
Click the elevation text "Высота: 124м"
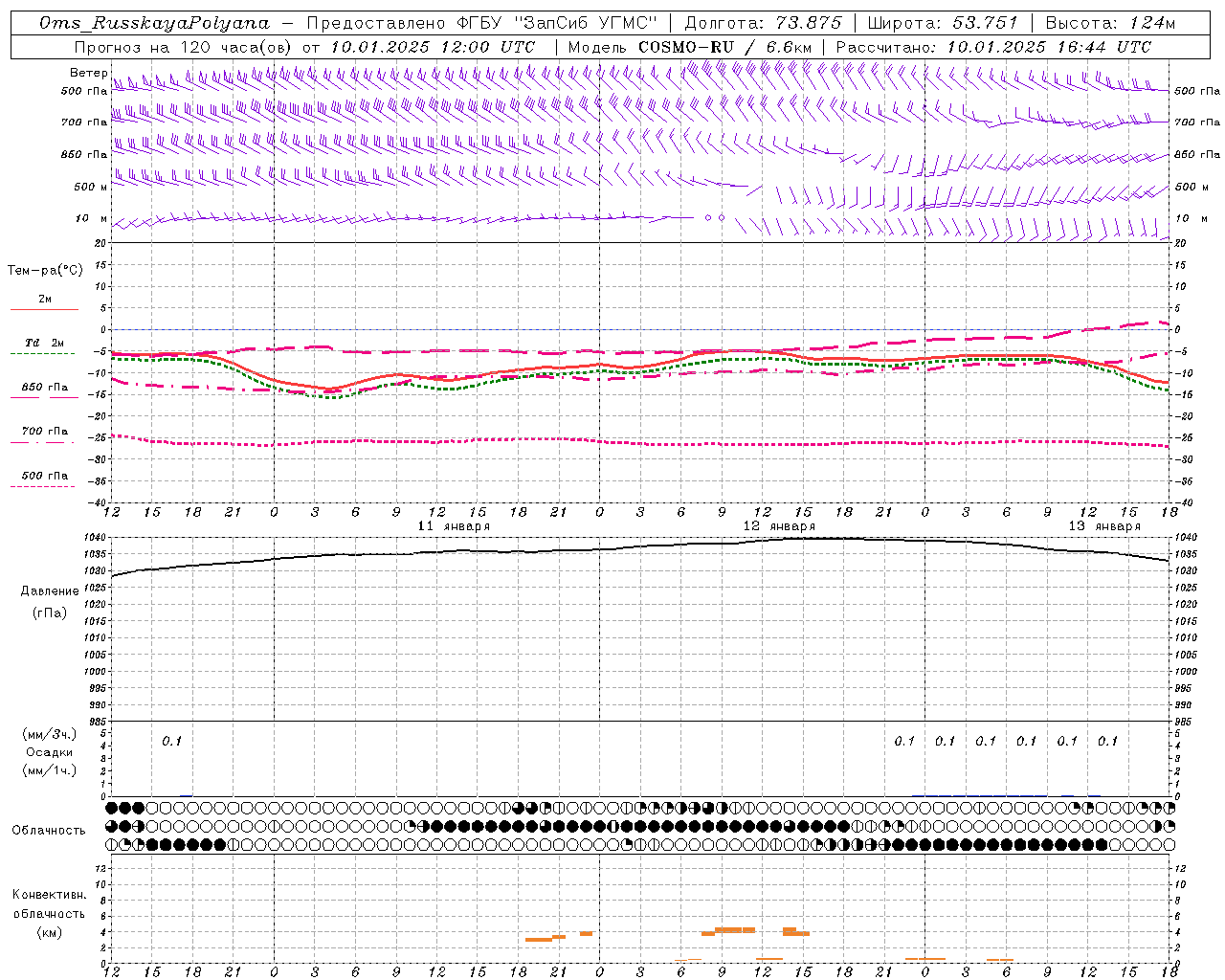click(x=1110, y=23)
